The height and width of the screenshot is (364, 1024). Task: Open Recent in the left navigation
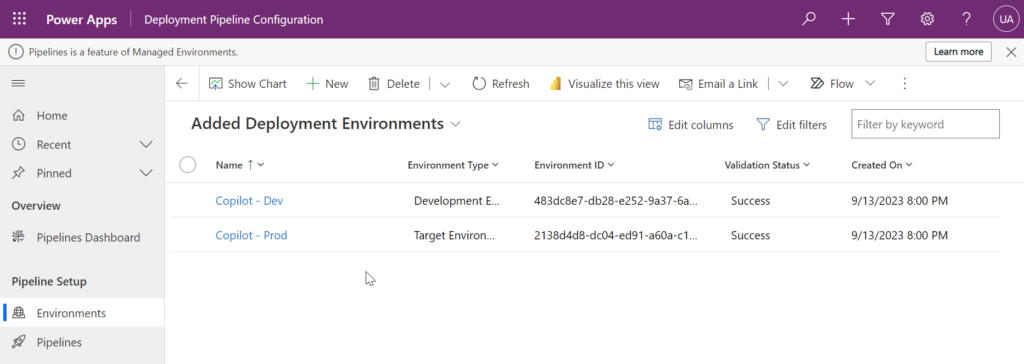tap(54, 144)
